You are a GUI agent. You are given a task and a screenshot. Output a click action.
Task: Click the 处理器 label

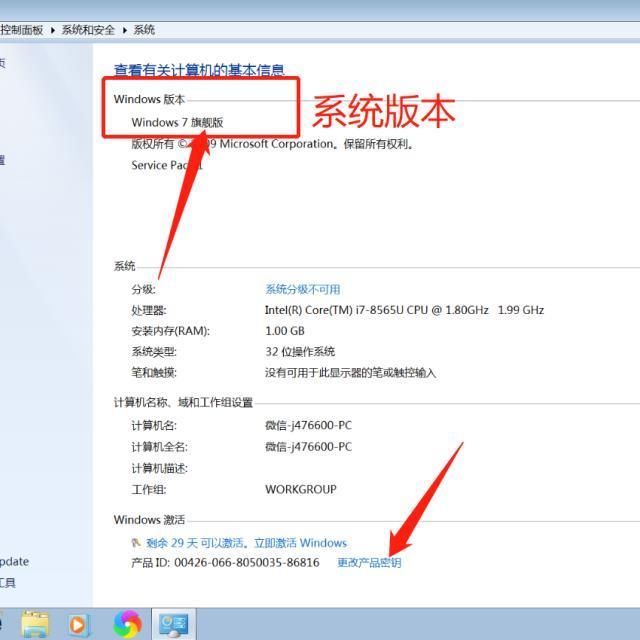tap(149, 311)
